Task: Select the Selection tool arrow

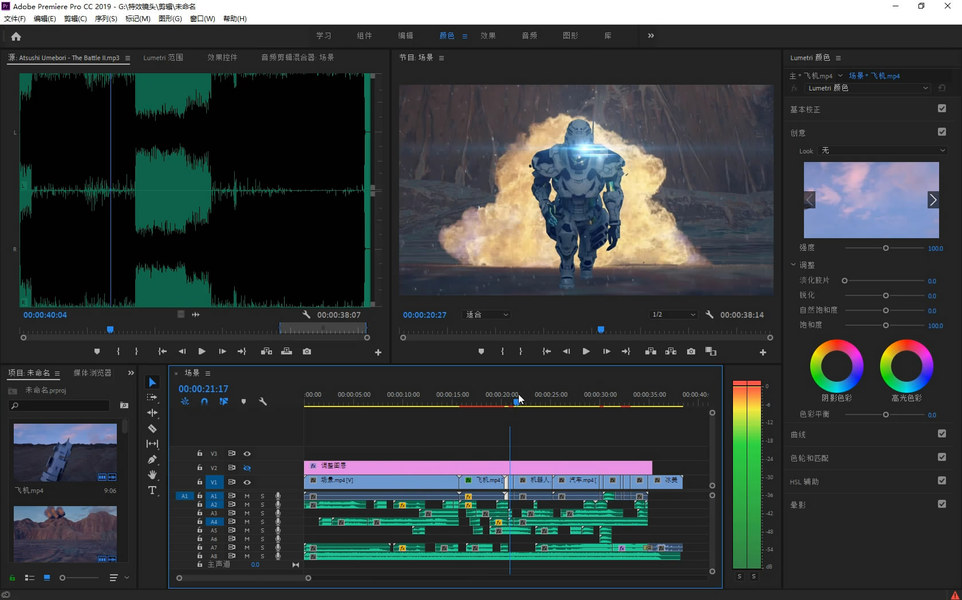Action: [x=152, y=382]
